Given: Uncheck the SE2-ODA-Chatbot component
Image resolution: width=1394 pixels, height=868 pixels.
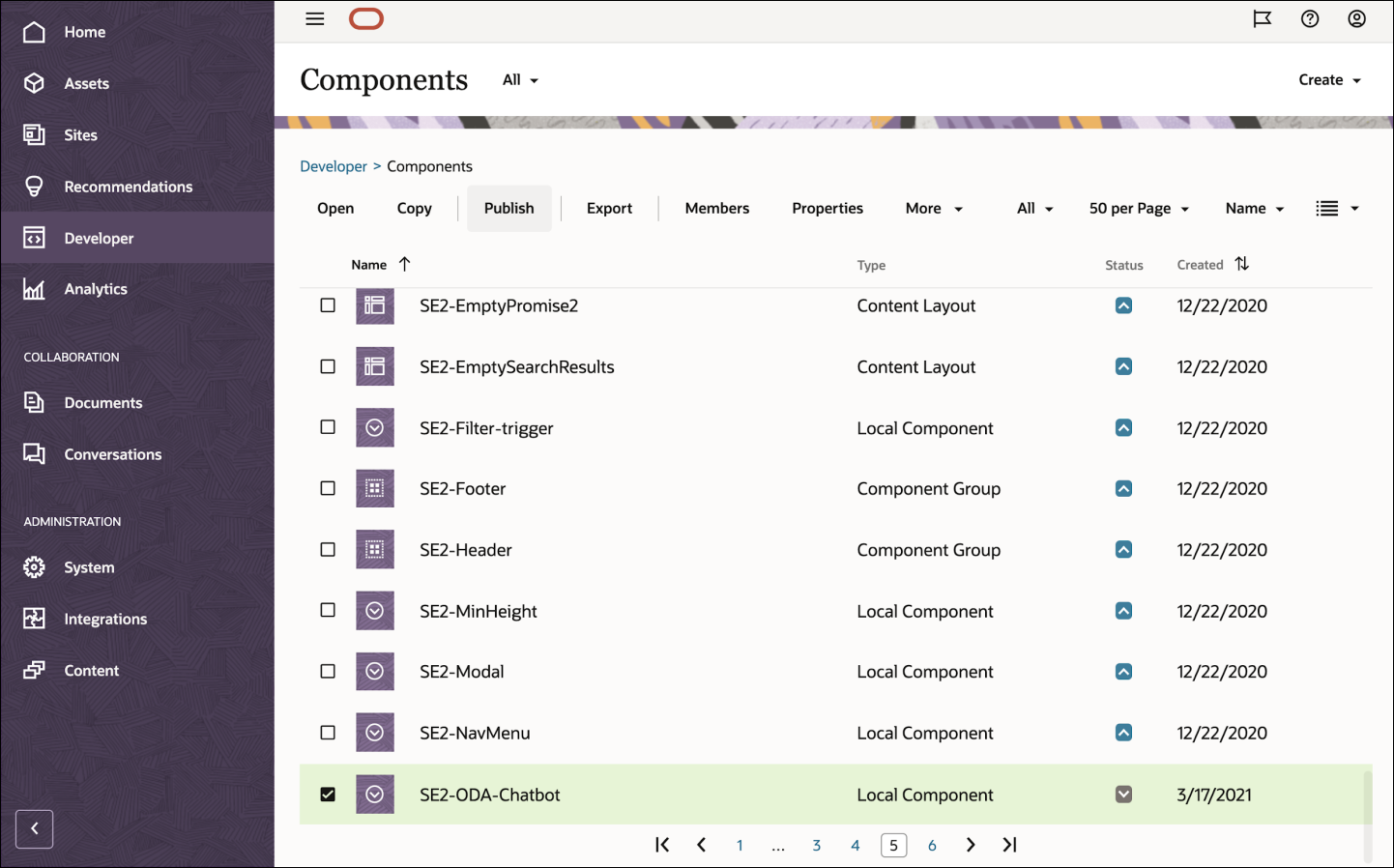Looking at the screenshot, I should [328, 794].
